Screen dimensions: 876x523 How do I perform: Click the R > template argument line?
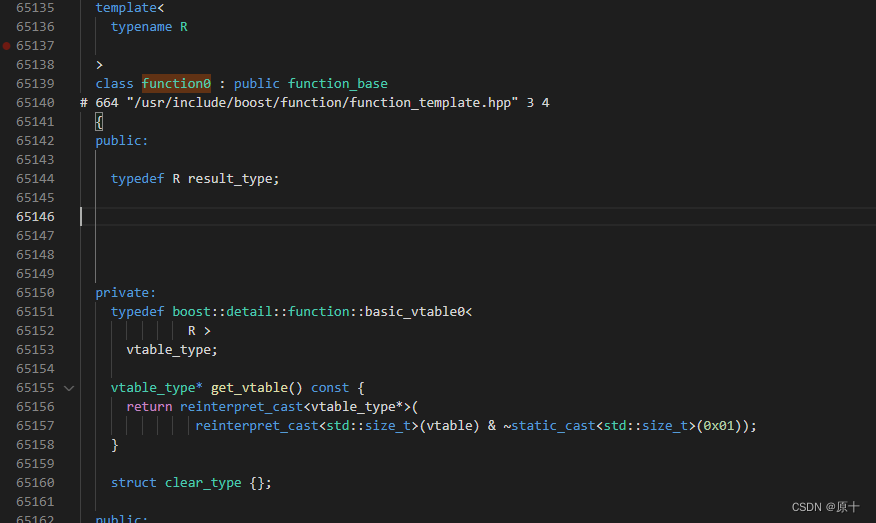(199, 331)
